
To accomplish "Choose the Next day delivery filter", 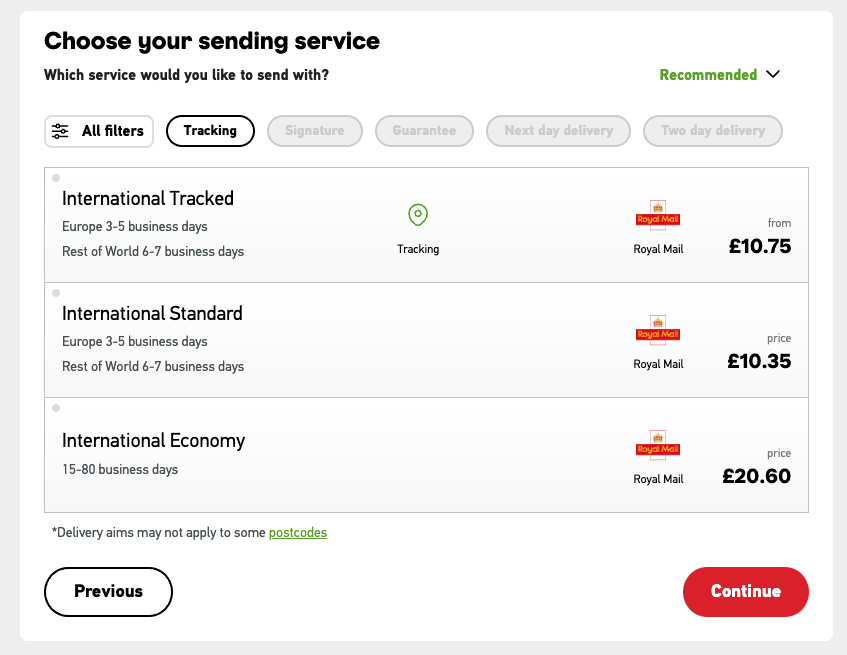I will pyautogui.click(x=558, y=131).
